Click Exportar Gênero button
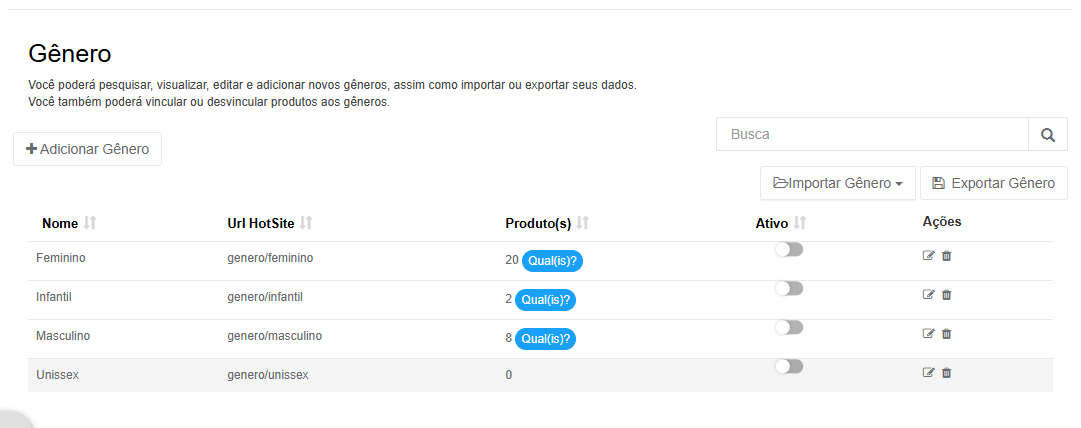This screenshot has height=428, width=1081. (993, 183)
